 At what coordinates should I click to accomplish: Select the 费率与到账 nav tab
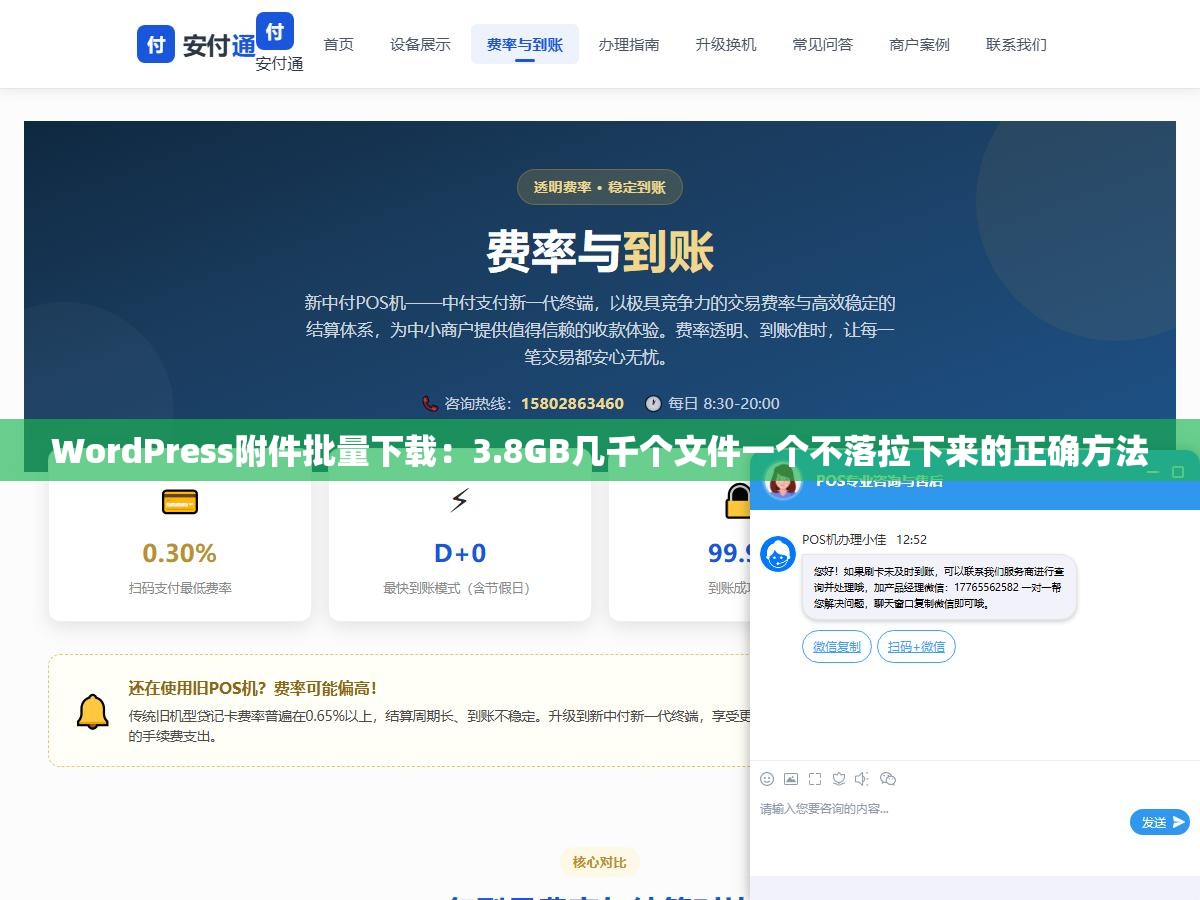525,44
